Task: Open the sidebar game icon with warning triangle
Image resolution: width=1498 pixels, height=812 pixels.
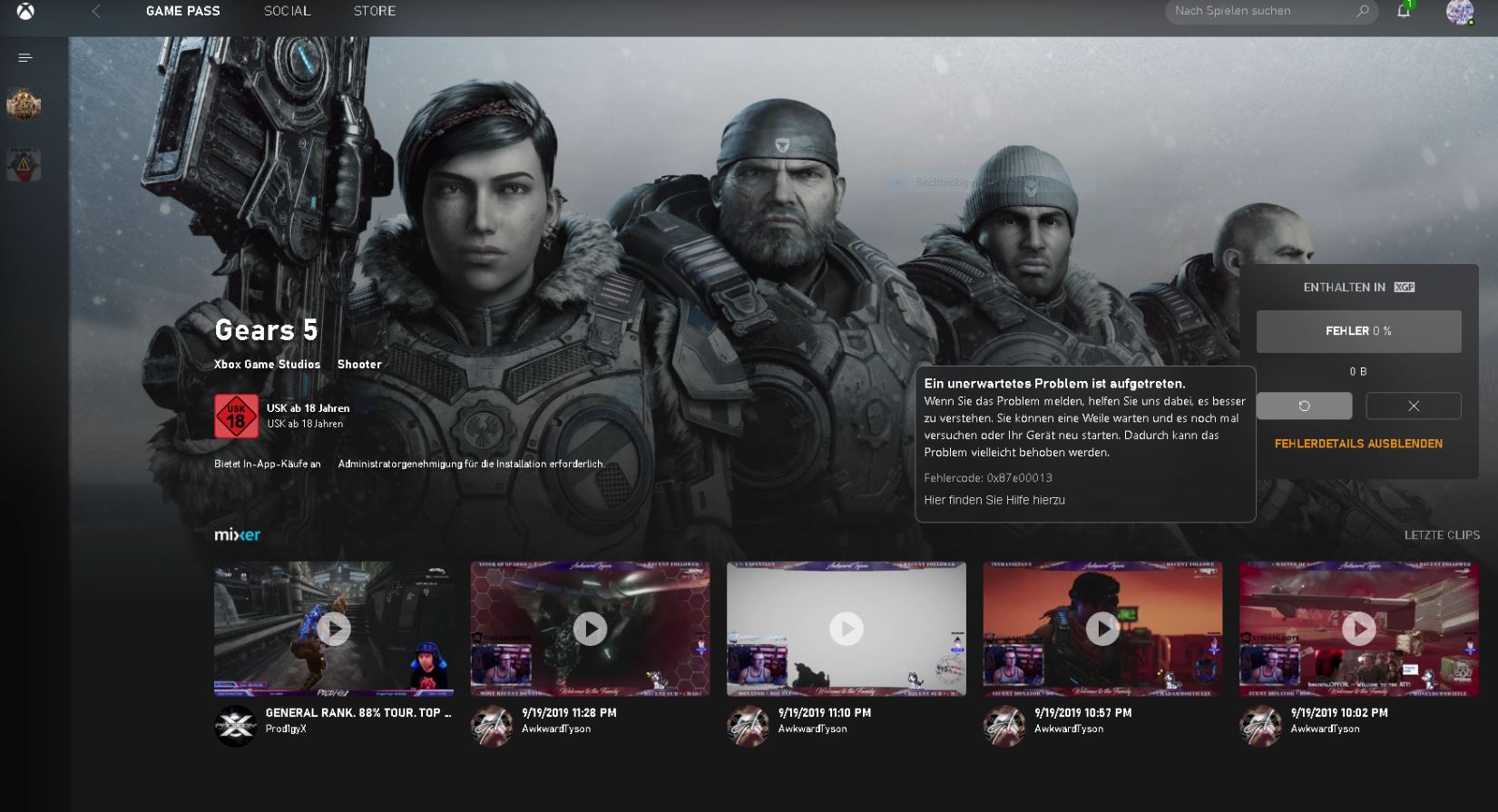Action: pyautogui.click(x=24, y=164)
